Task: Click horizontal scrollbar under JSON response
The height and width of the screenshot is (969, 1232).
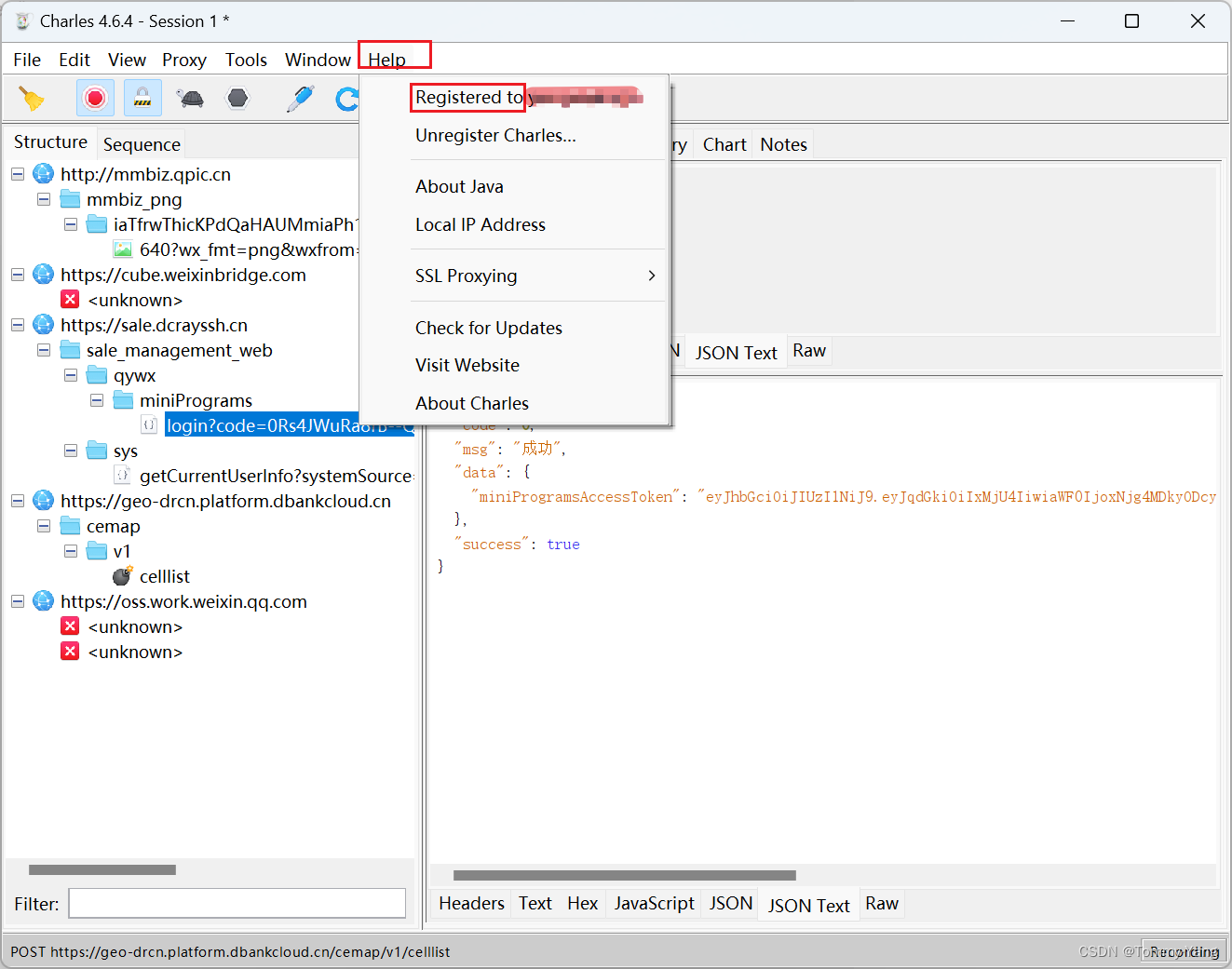Action: [x=624, y=875]
